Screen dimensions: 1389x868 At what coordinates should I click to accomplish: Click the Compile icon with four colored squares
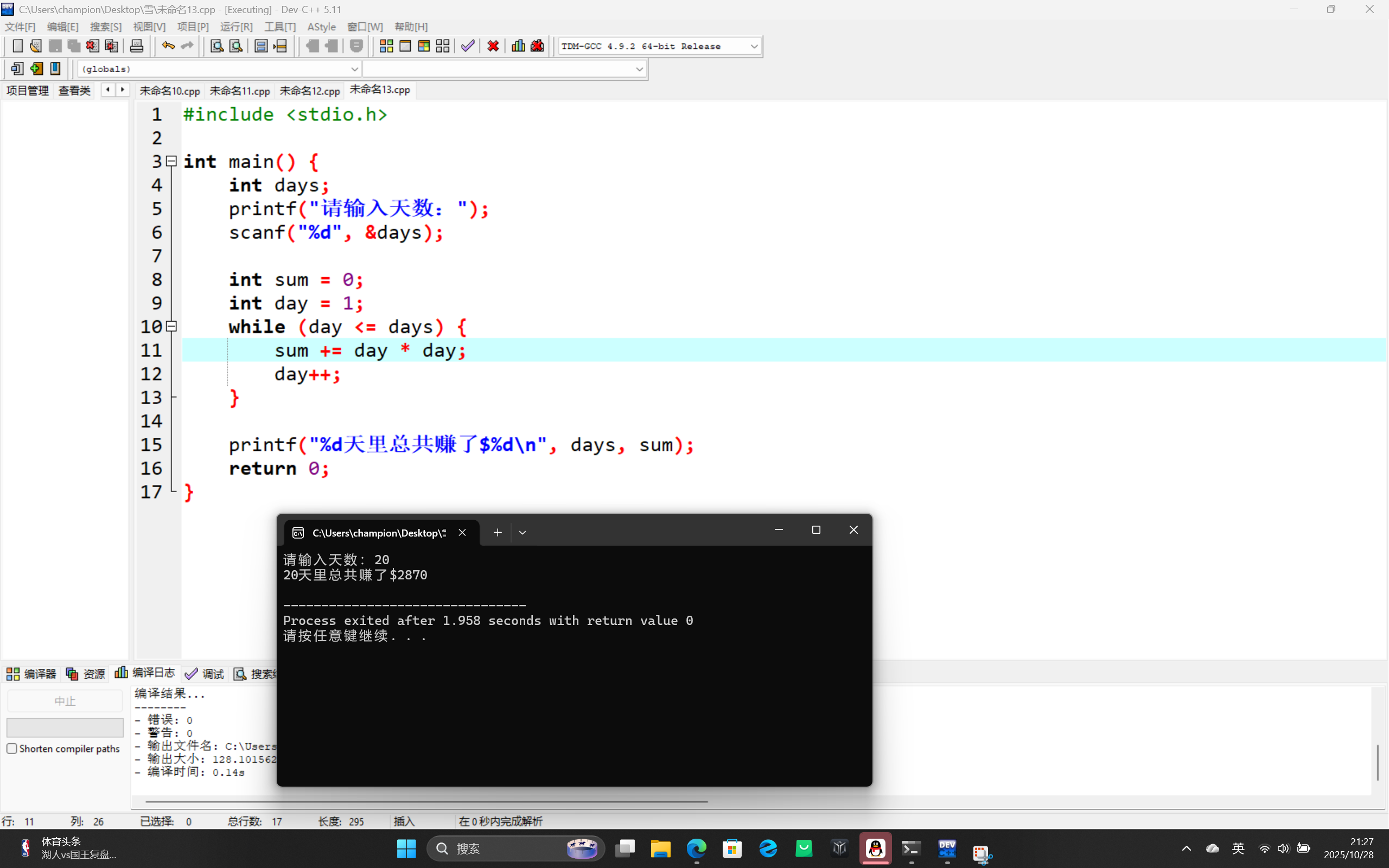tap(386, 46)
